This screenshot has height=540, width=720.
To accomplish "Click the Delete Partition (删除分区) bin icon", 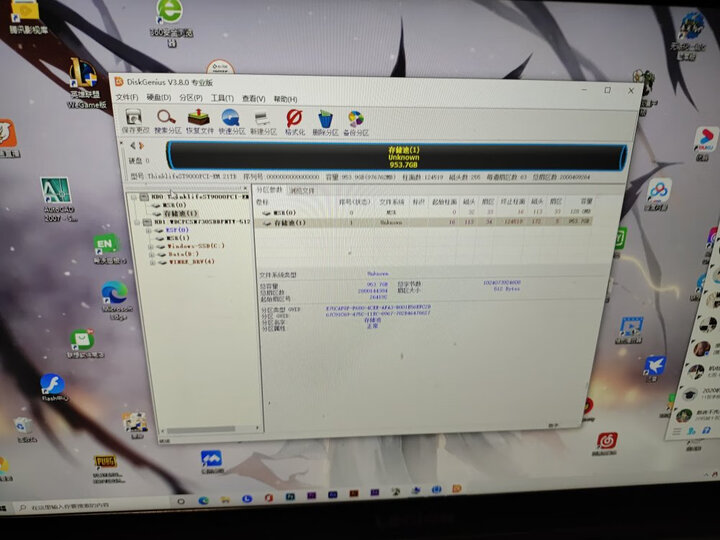I will coord(325,123).
